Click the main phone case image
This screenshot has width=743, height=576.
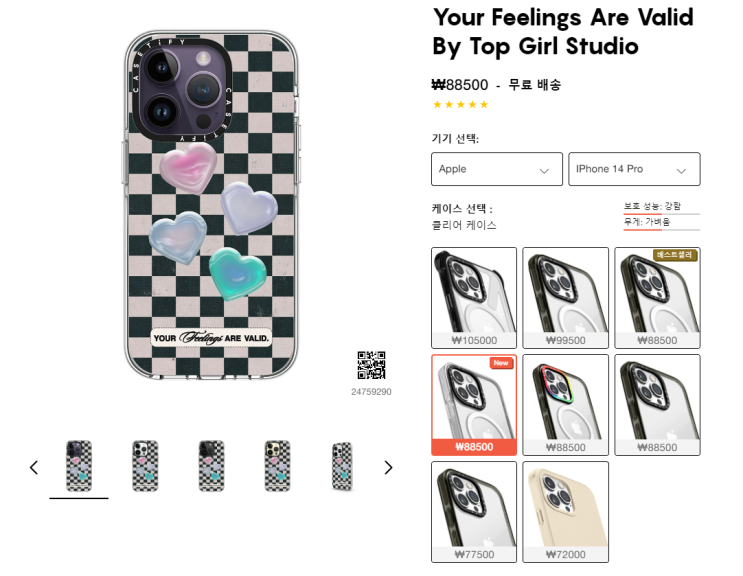[211, 205]
